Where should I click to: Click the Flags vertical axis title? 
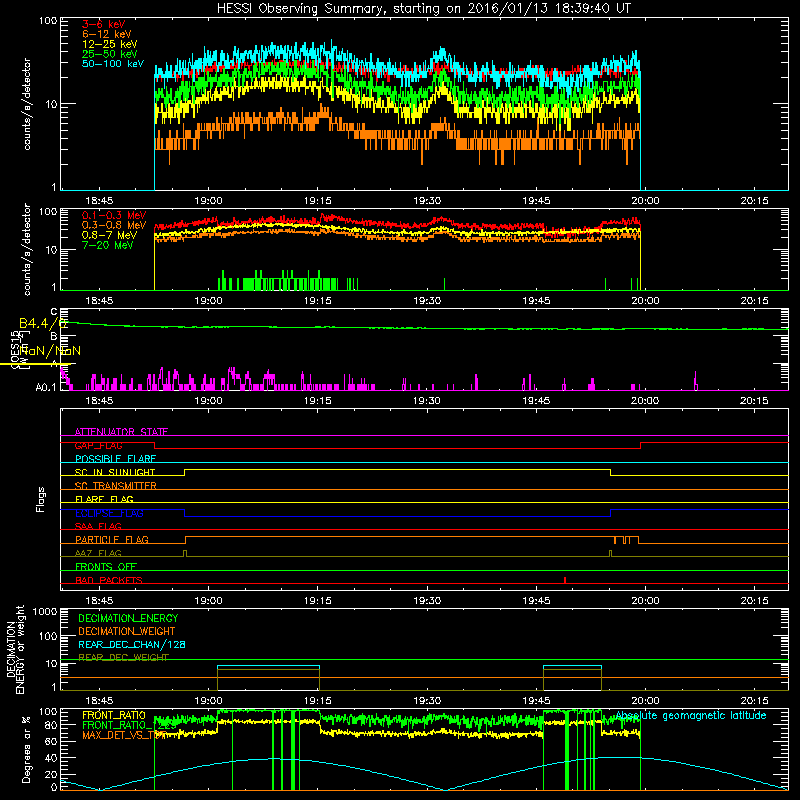(x=41, y=499)
